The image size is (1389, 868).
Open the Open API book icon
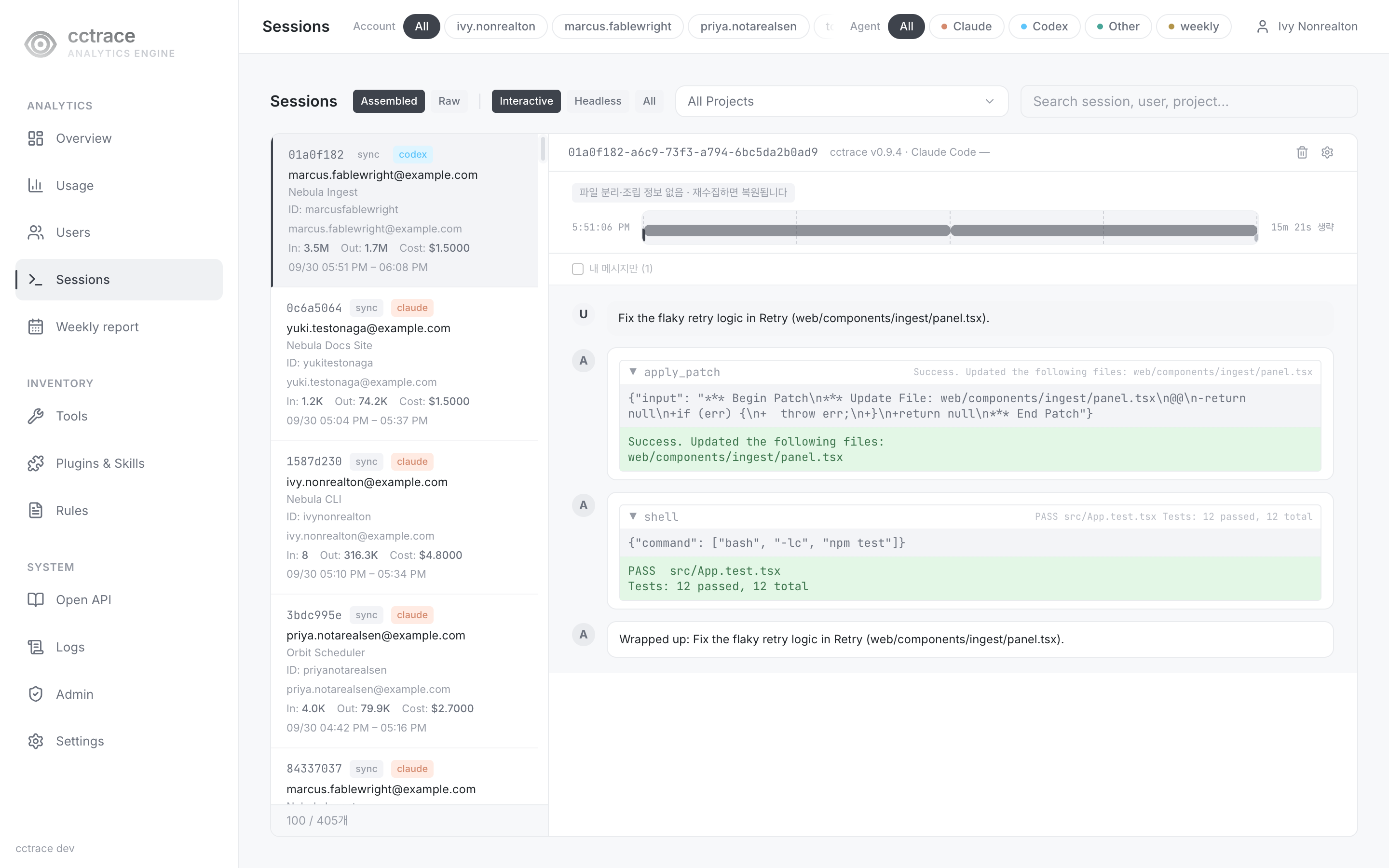[x=36, y=600]
